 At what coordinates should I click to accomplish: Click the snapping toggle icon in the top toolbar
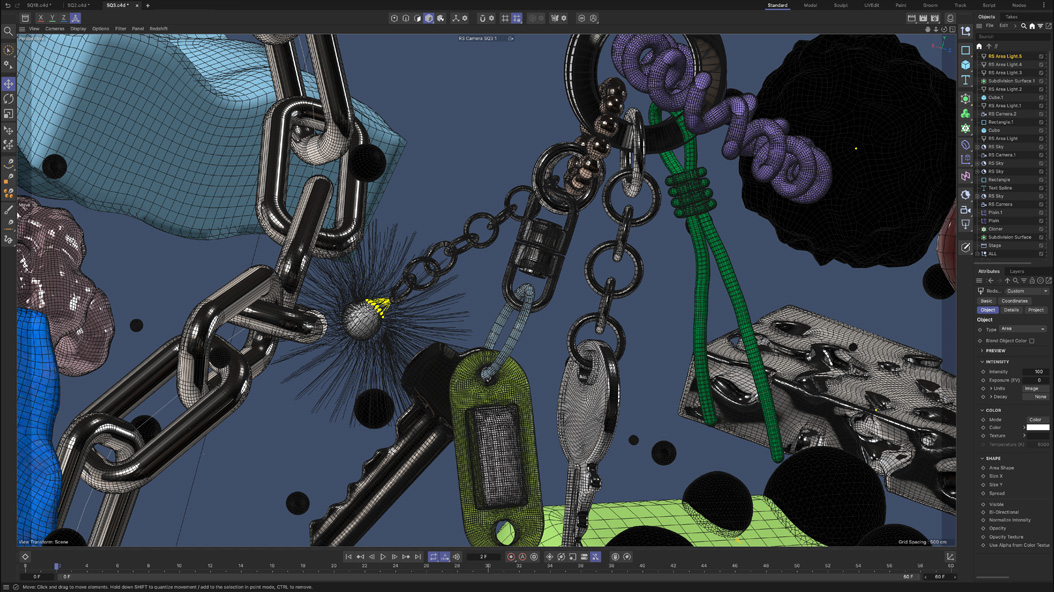pos(482,18)
